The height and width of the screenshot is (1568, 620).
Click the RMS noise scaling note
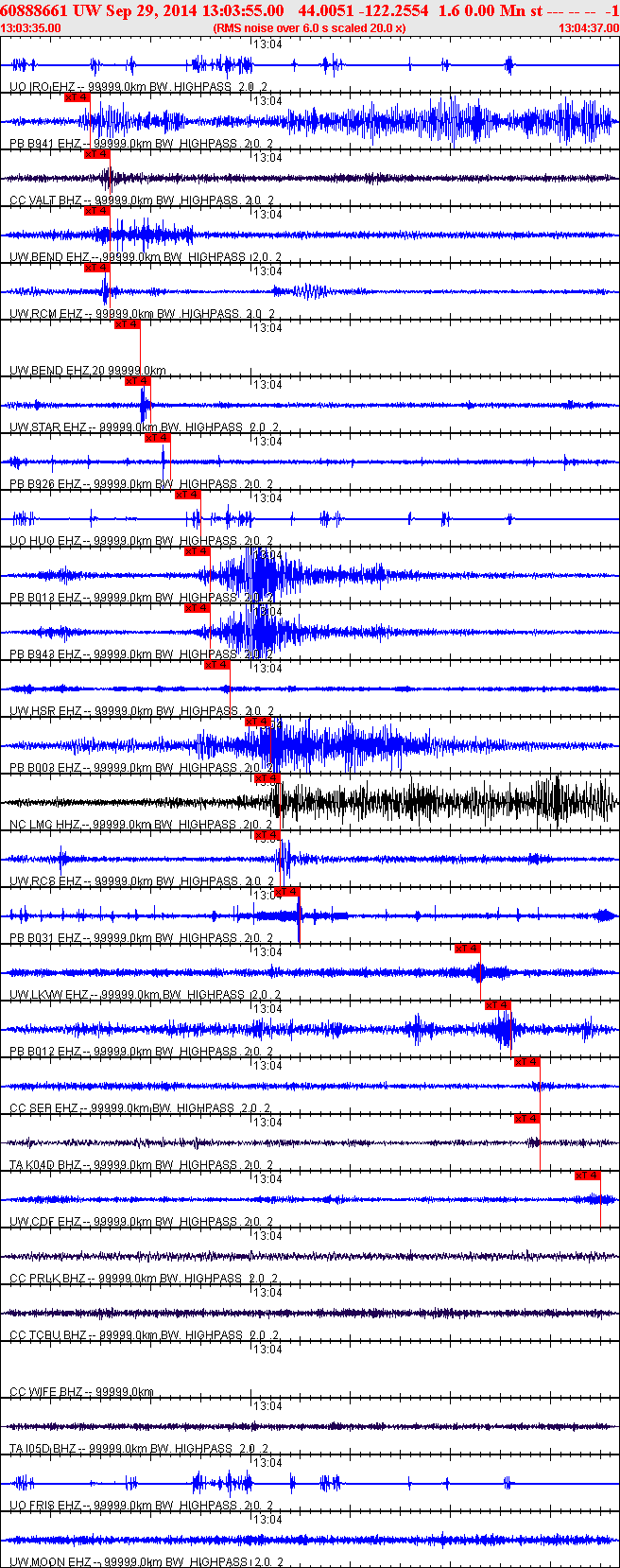310,28
